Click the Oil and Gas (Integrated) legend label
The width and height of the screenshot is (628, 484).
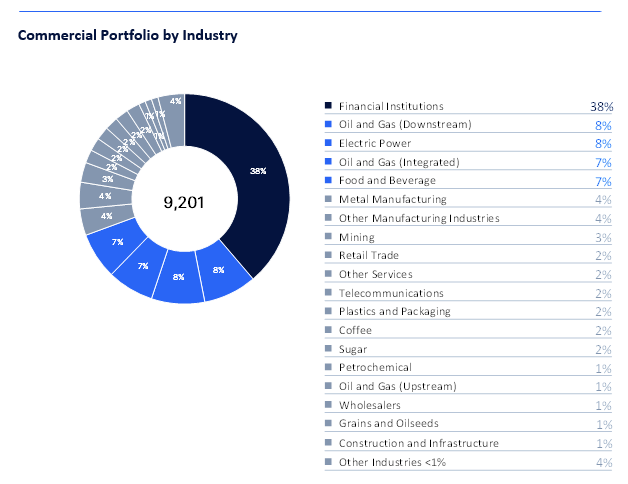tap(399, 162)
